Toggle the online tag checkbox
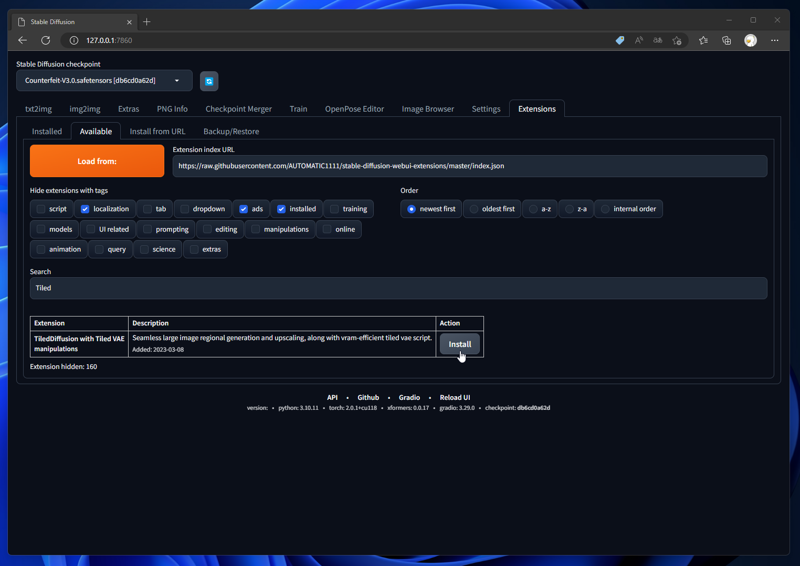This screenshot has width=800, height=566. [327, 229]
